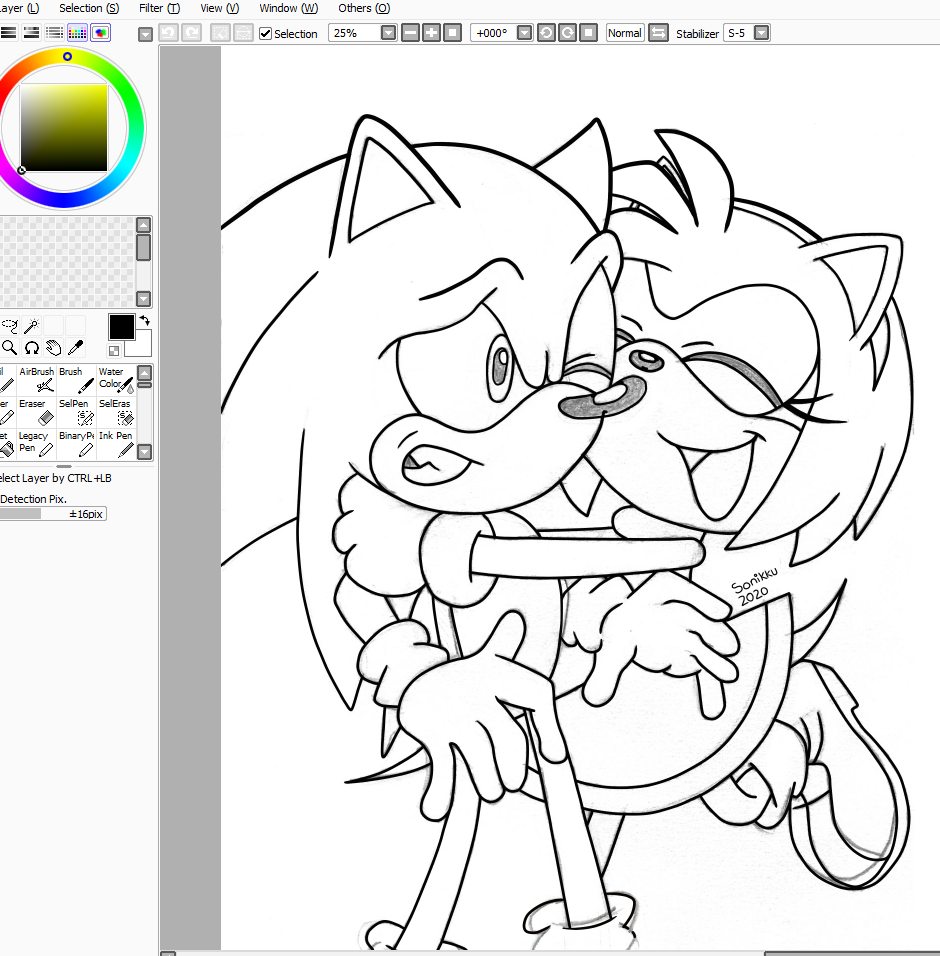Click the black foreground color swatch
Image resolution: width=940 pixels, height=956 pixels.
coord(121,327)
